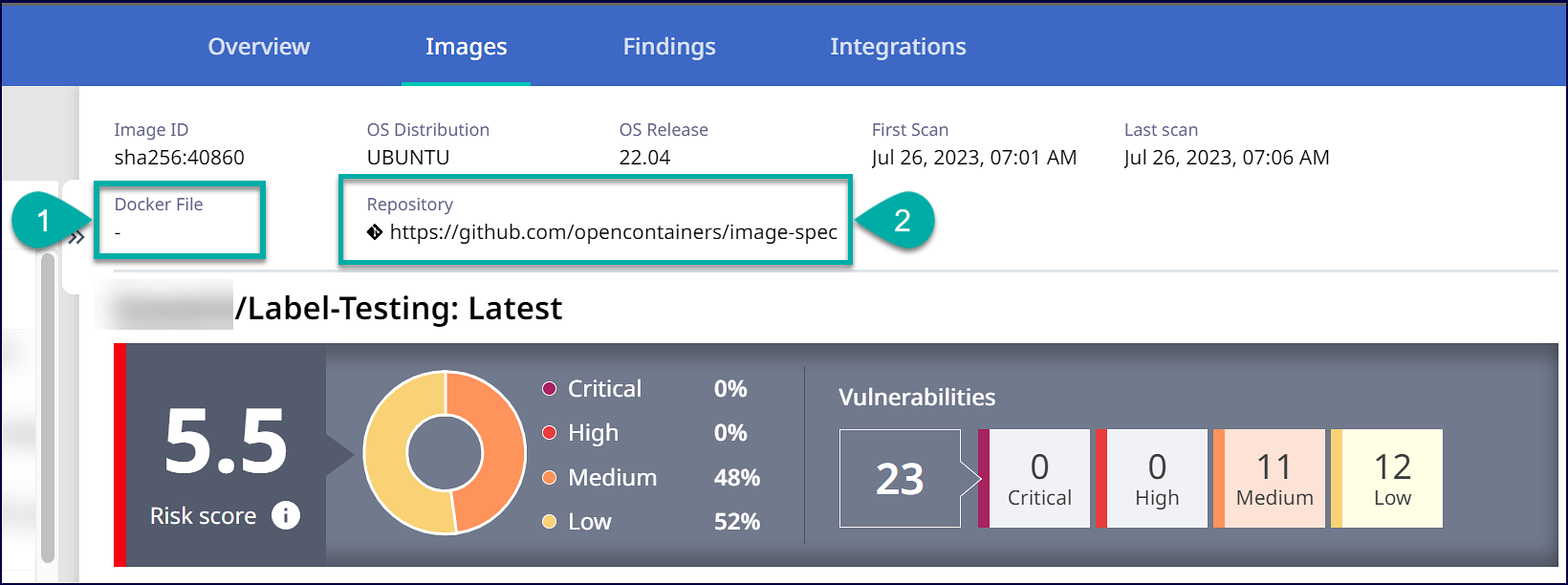Click the Medium legend dot
The image size is (1568, 585).
coord(550,477)
